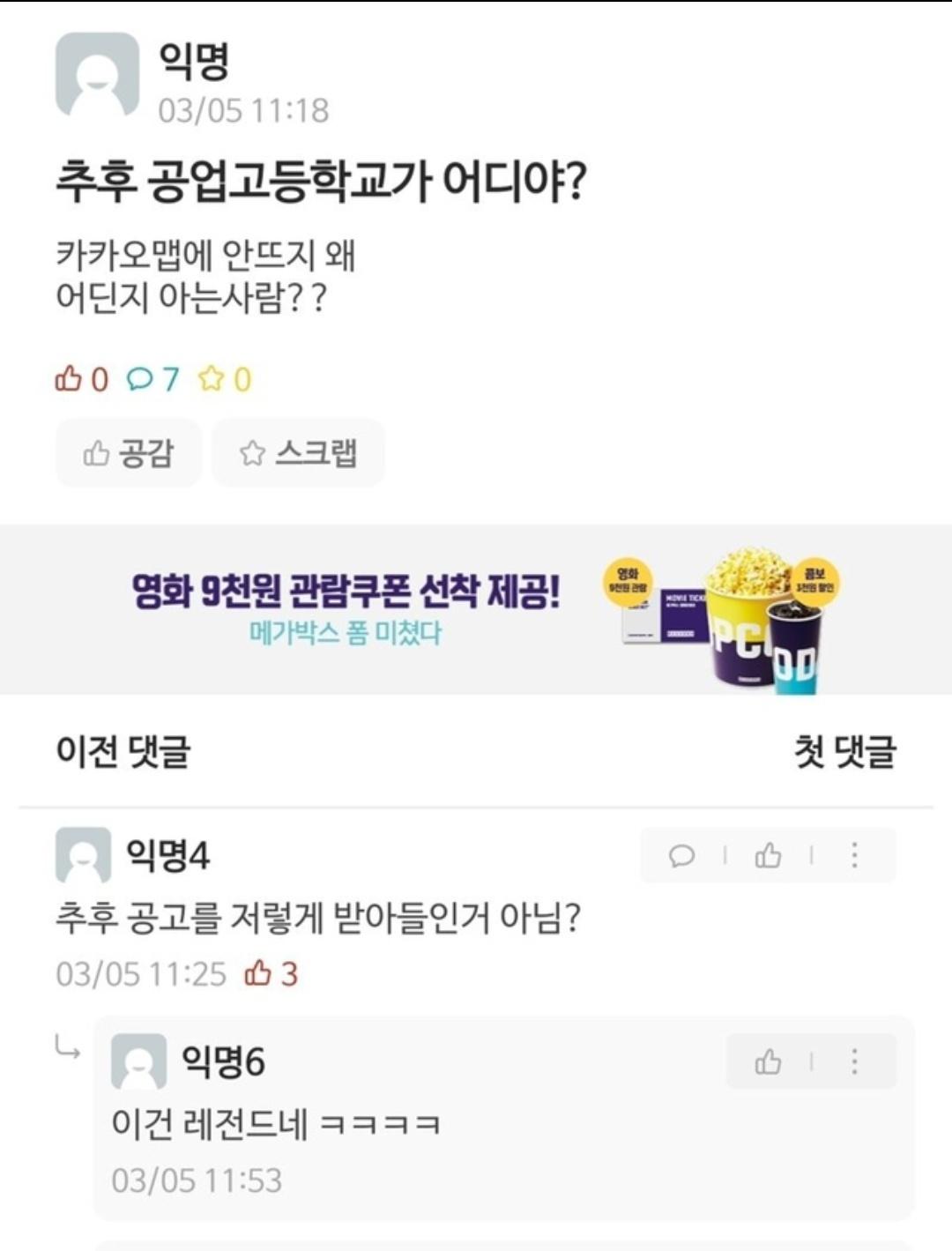Open the three-dot menu on 익명4's comment

tap(853, 855)
